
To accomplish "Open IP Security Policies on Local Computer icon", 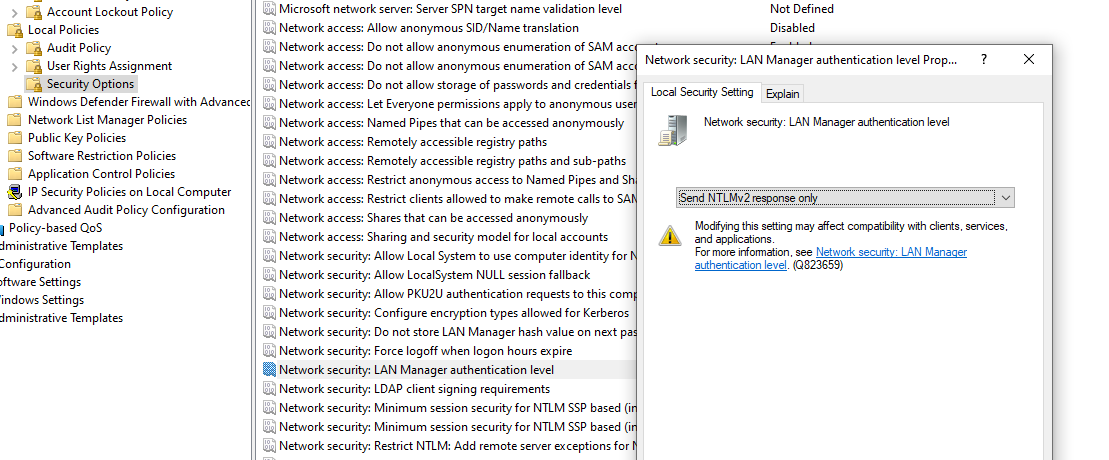I will [x=15, y=192].
